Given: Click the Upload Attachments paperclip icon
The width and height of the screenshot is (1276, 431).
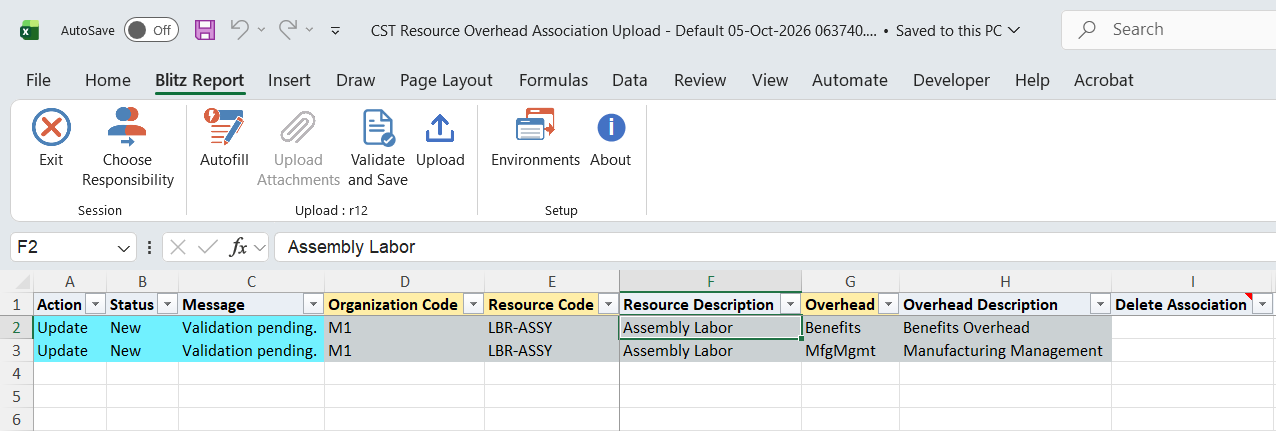Looking at the screenshot, I should pyautogui.click(x=298, y=129).
